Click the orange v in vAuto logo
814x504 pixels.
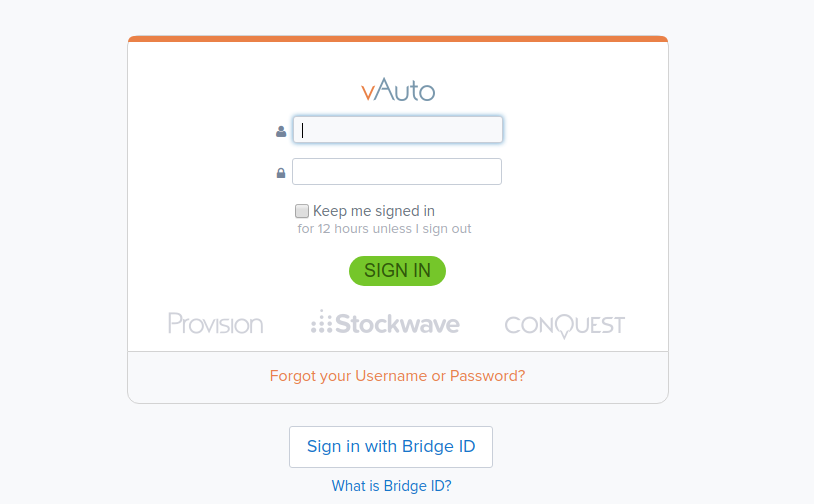368,92
